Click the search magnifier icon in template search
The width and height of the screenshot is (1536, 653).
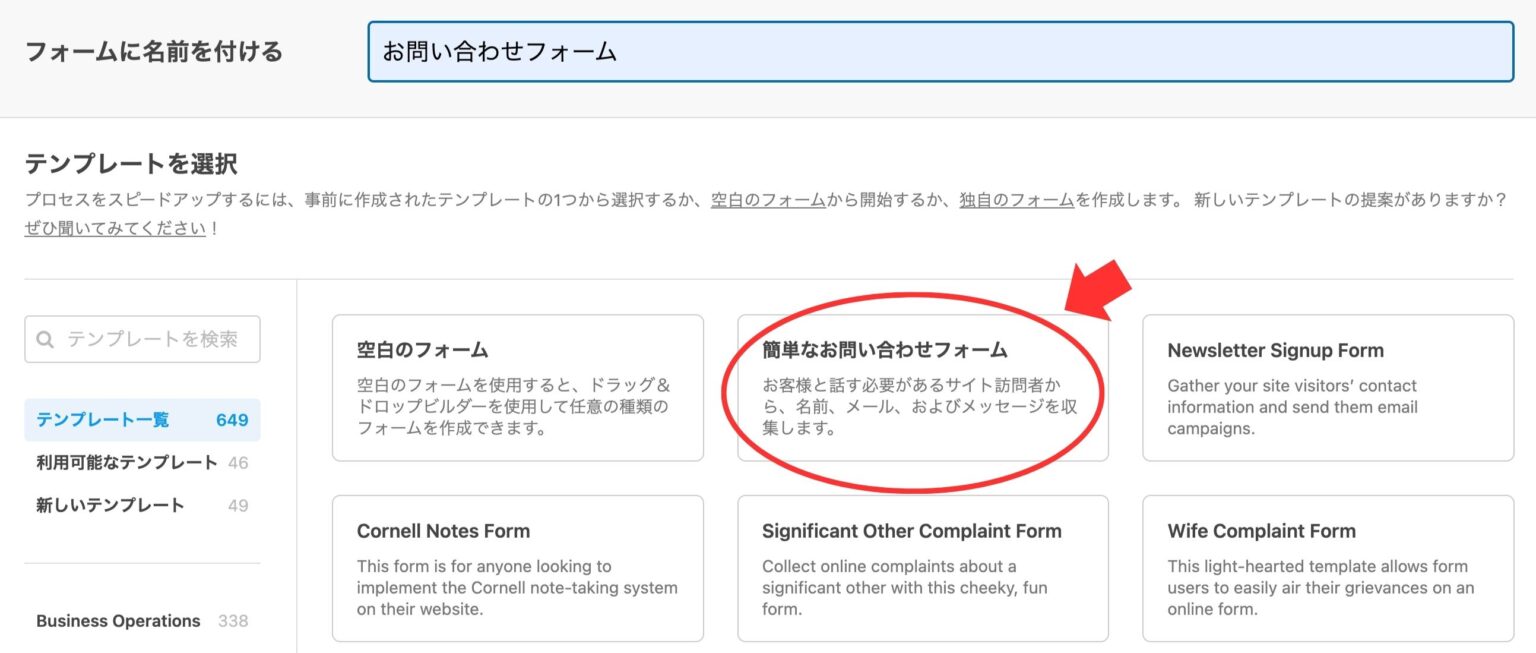45,339
